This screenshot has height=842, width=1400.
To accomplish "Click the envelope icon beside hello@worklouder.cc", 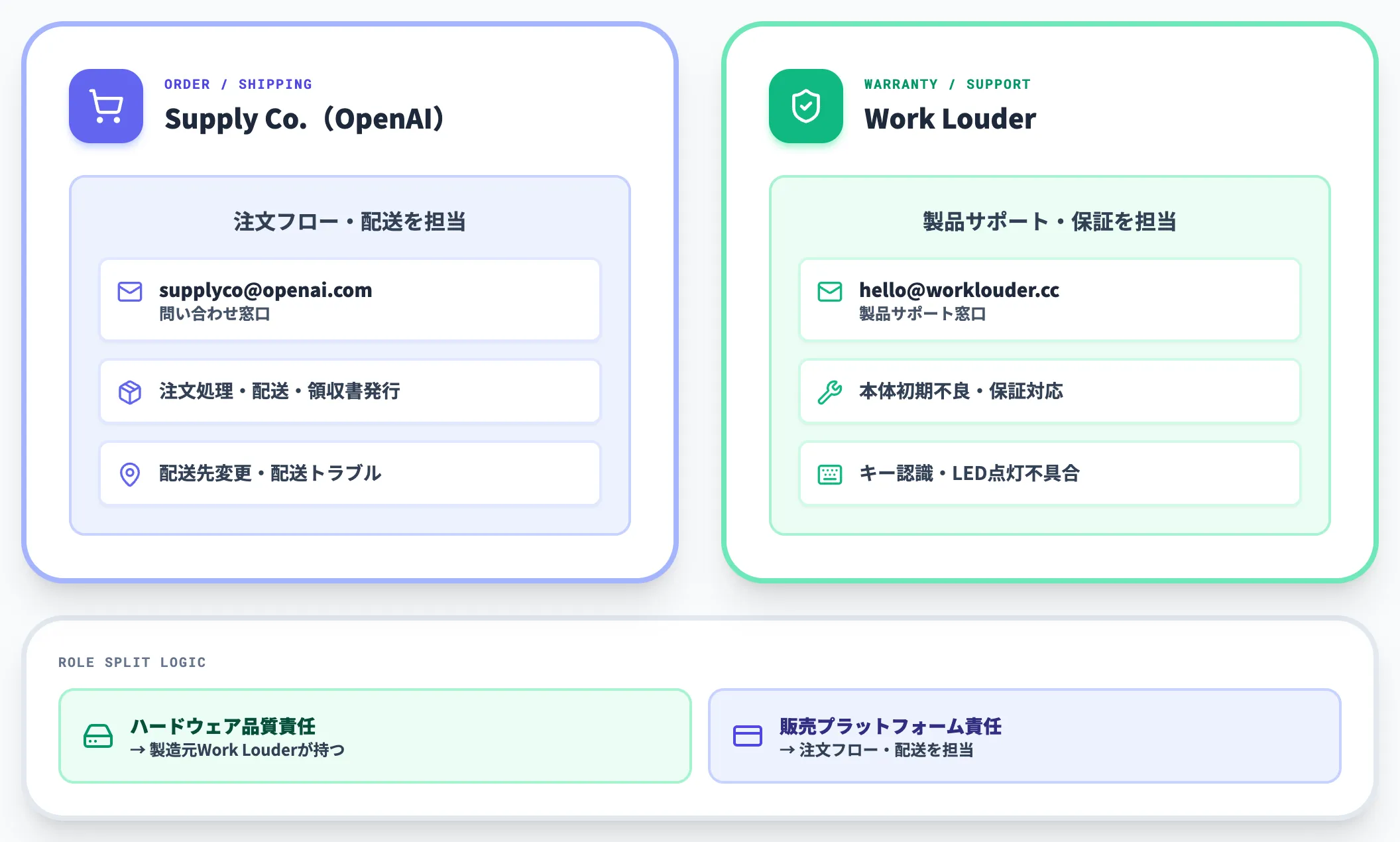I will click(x=830, y=292).
